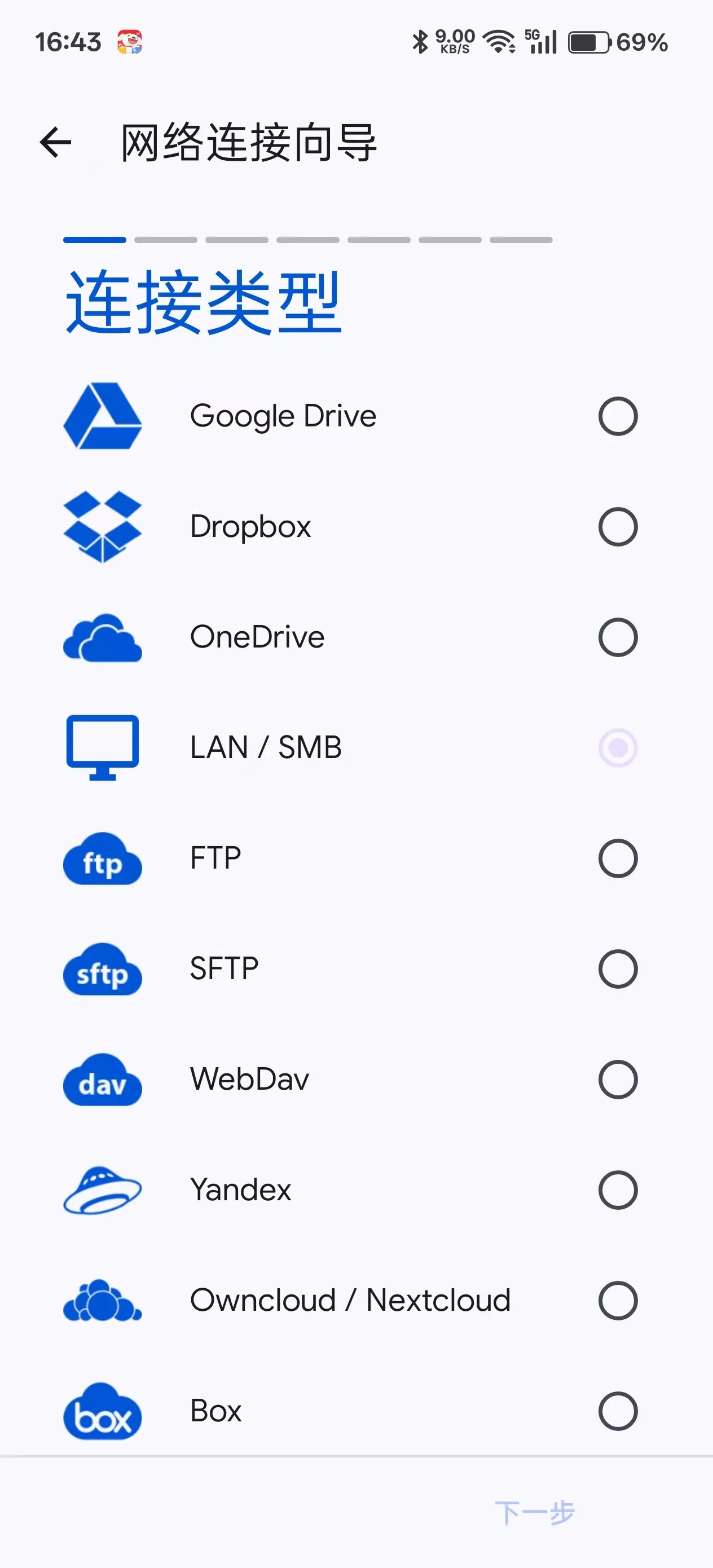Tap the SFTP cloud icon
713x1568 pixels.
(x=102, y=969)
